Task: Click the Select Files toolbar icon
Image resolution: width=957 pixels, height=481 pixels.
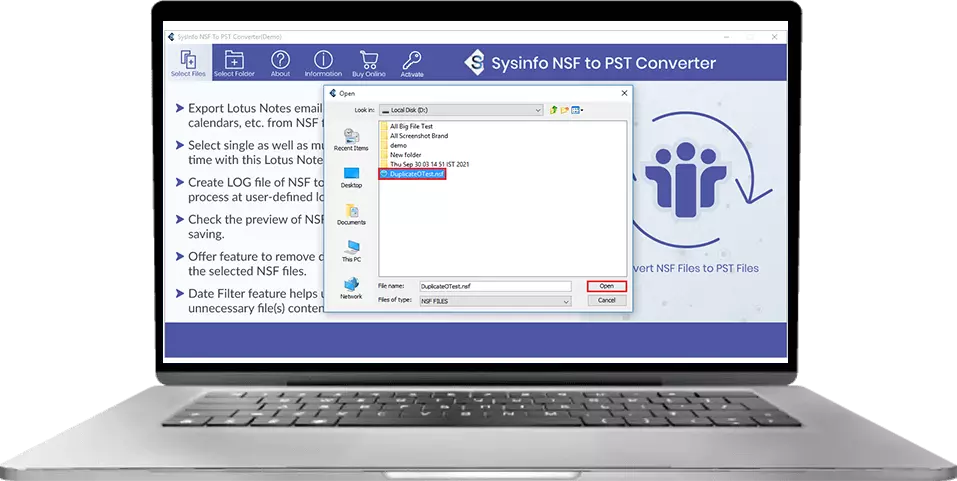Action: 188,63
